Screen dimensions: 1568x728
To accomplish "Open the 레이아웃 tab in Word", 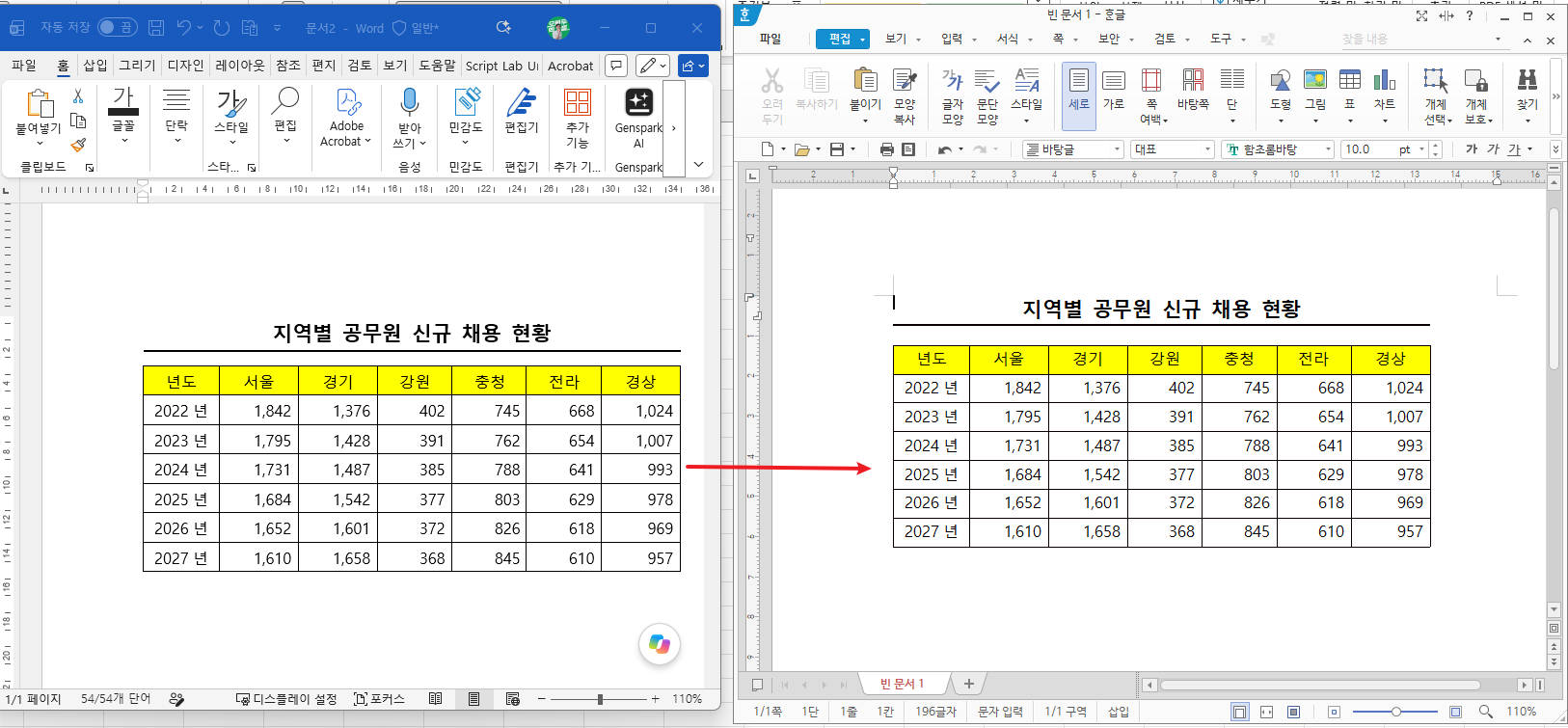I will 239,66.
